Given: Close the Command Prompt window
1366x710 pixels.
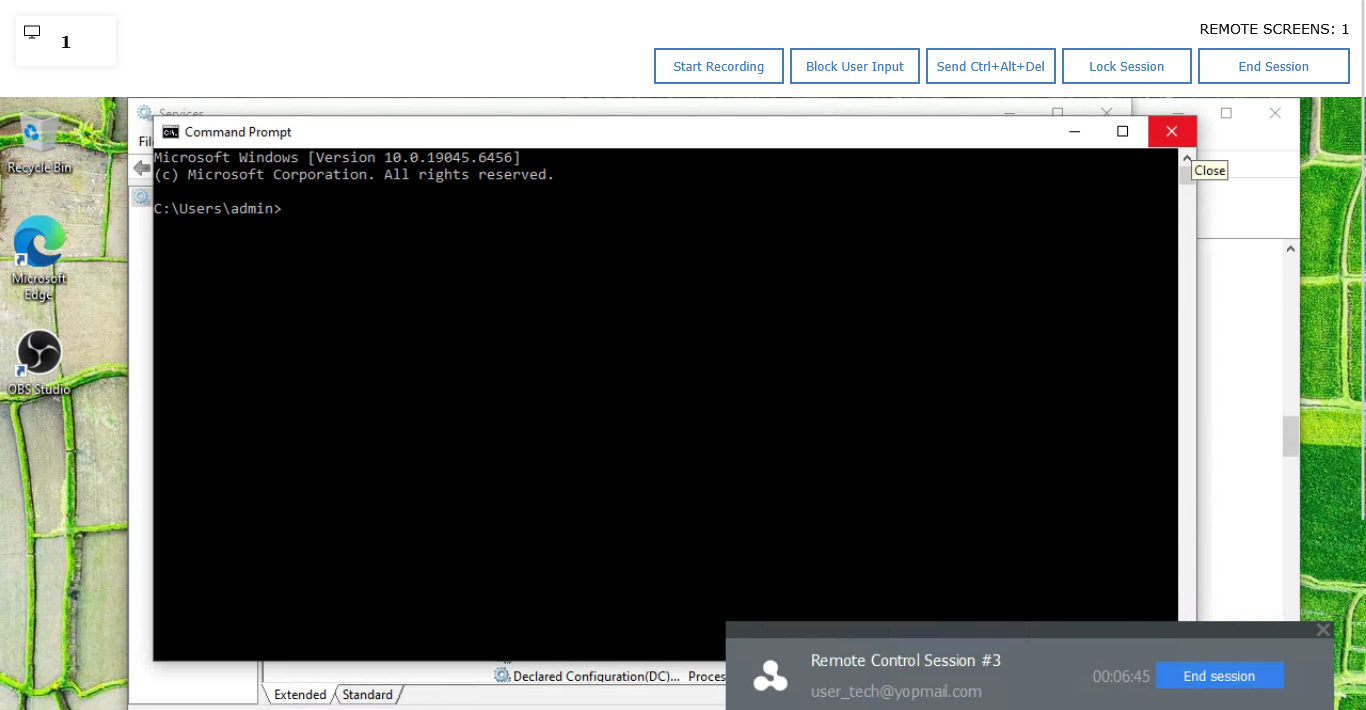Looking at the screenshot, I should point(1172,132).
